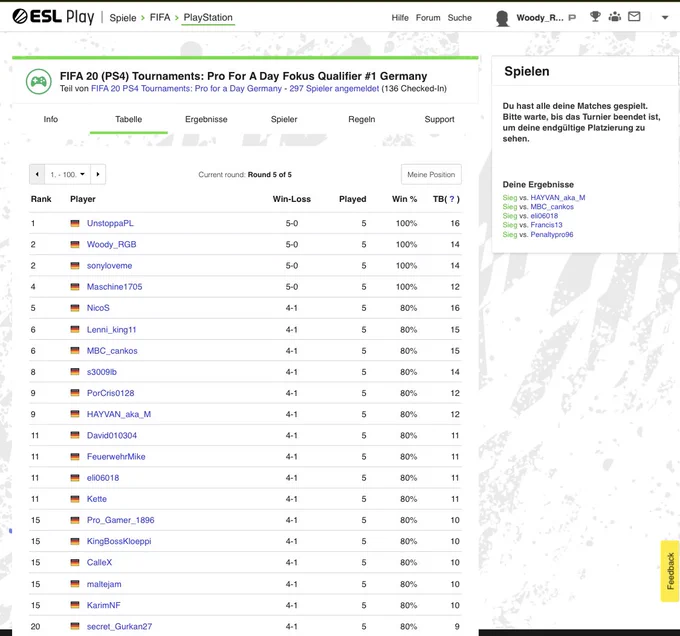The width and height of the screenshot is (680, 636).
Task: Open player Woody_RGB in table
Action: [111, 245]
